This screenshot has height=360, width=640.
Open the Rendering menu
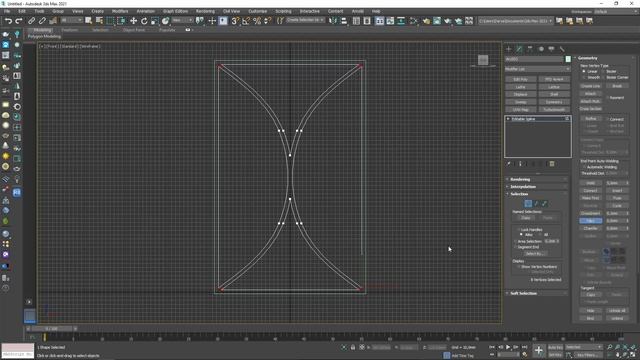(205, 11)
